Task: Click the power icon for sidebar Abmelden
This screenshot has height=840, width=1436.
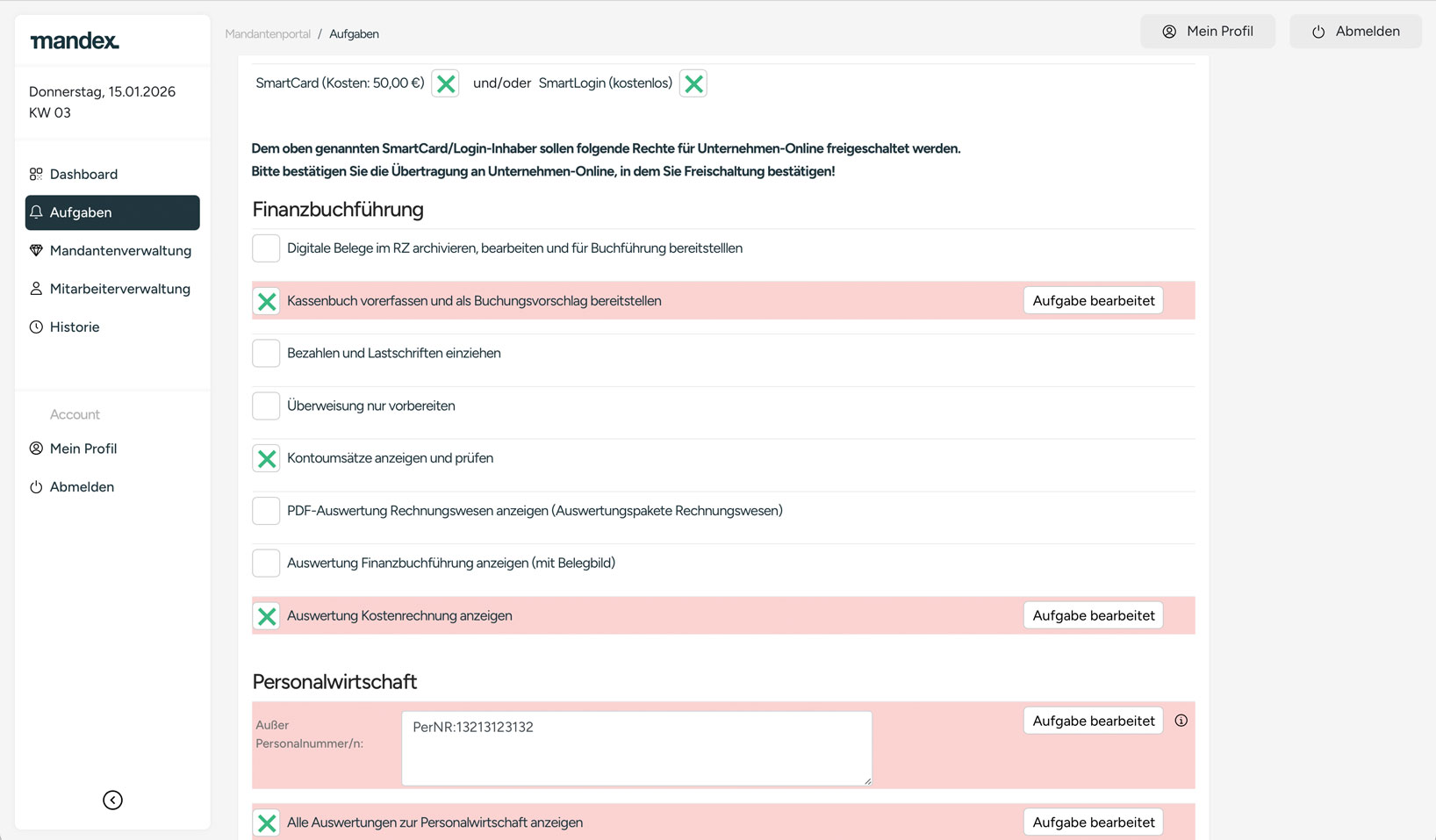Action: (36, 487)
